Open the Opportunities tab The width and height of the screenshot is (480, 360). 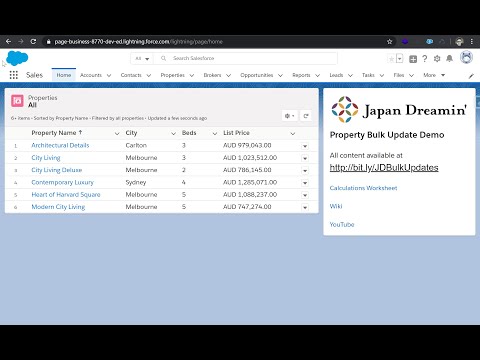(x=257, y=75)
